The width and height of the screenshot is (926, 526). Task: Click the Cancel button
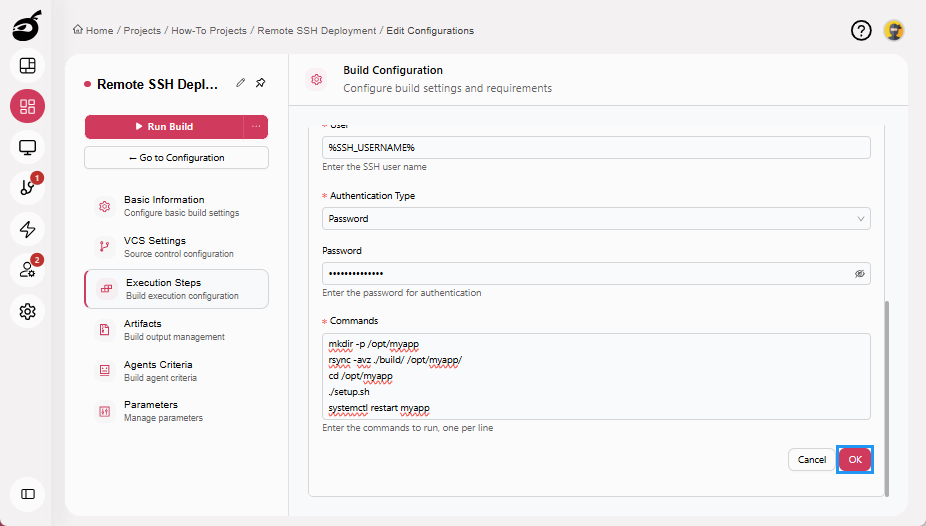click(811, 459)
